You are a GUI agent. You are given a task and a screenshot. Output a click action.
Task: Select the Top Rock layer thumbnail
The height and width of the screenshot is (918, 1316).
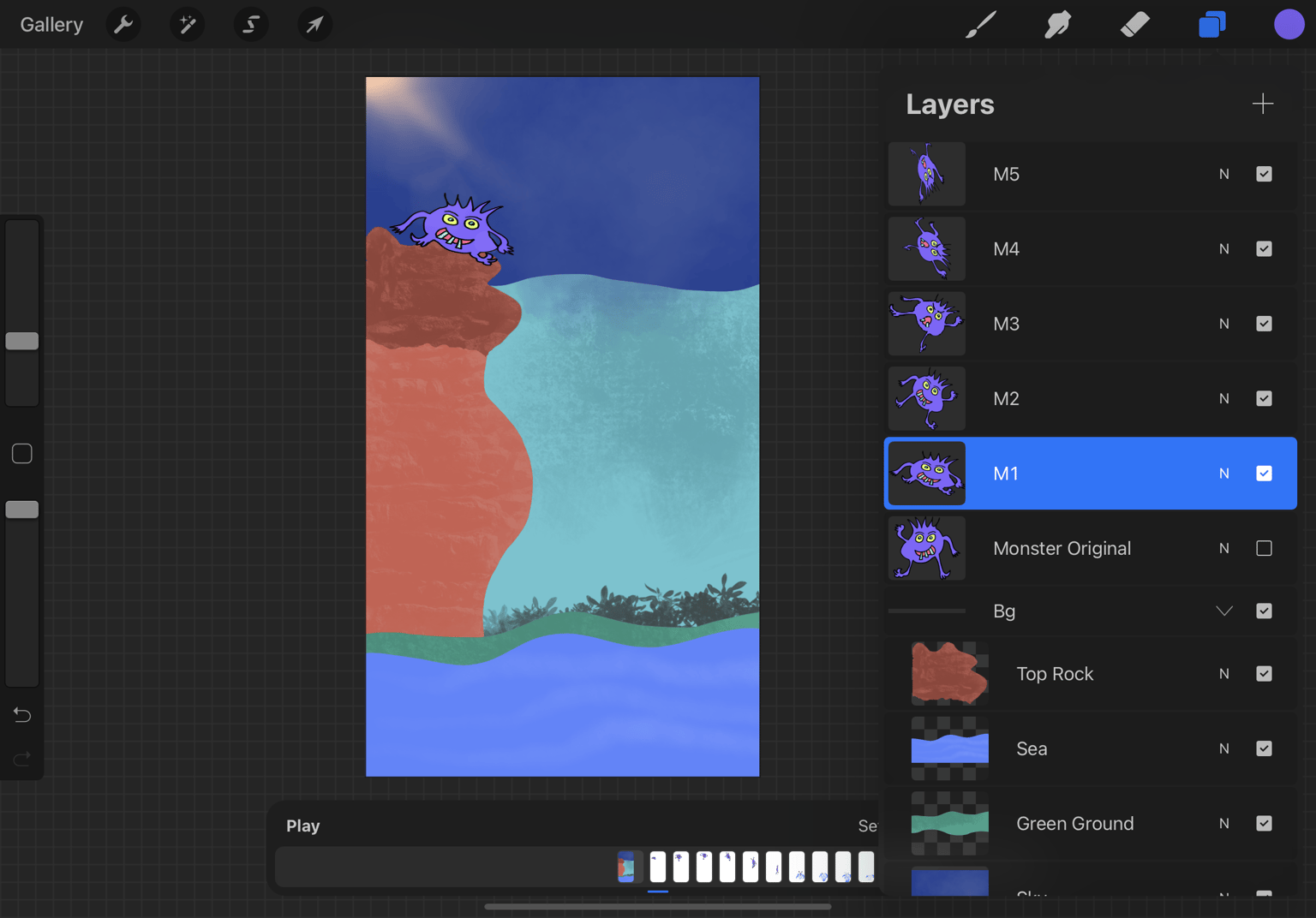tap(950, 674)
